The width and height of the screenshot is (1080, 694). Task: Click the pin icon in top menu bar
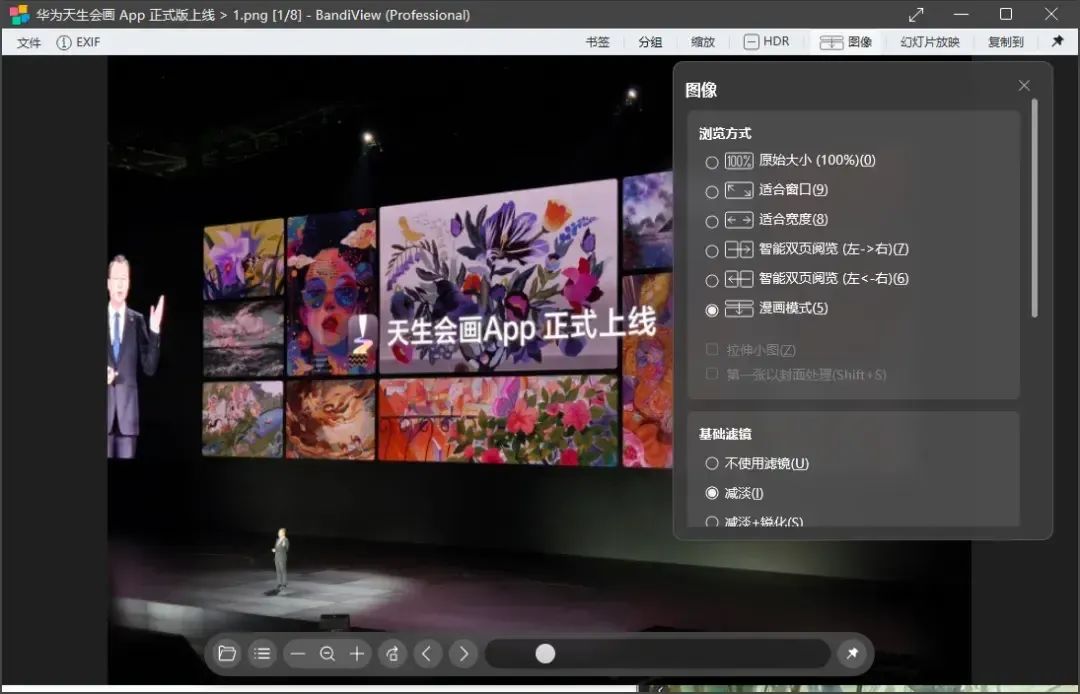1057,41
